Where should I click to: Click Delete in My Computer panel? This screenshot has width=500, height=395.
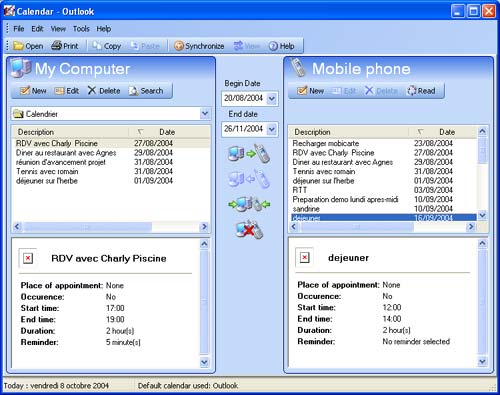tap(104, 91)
